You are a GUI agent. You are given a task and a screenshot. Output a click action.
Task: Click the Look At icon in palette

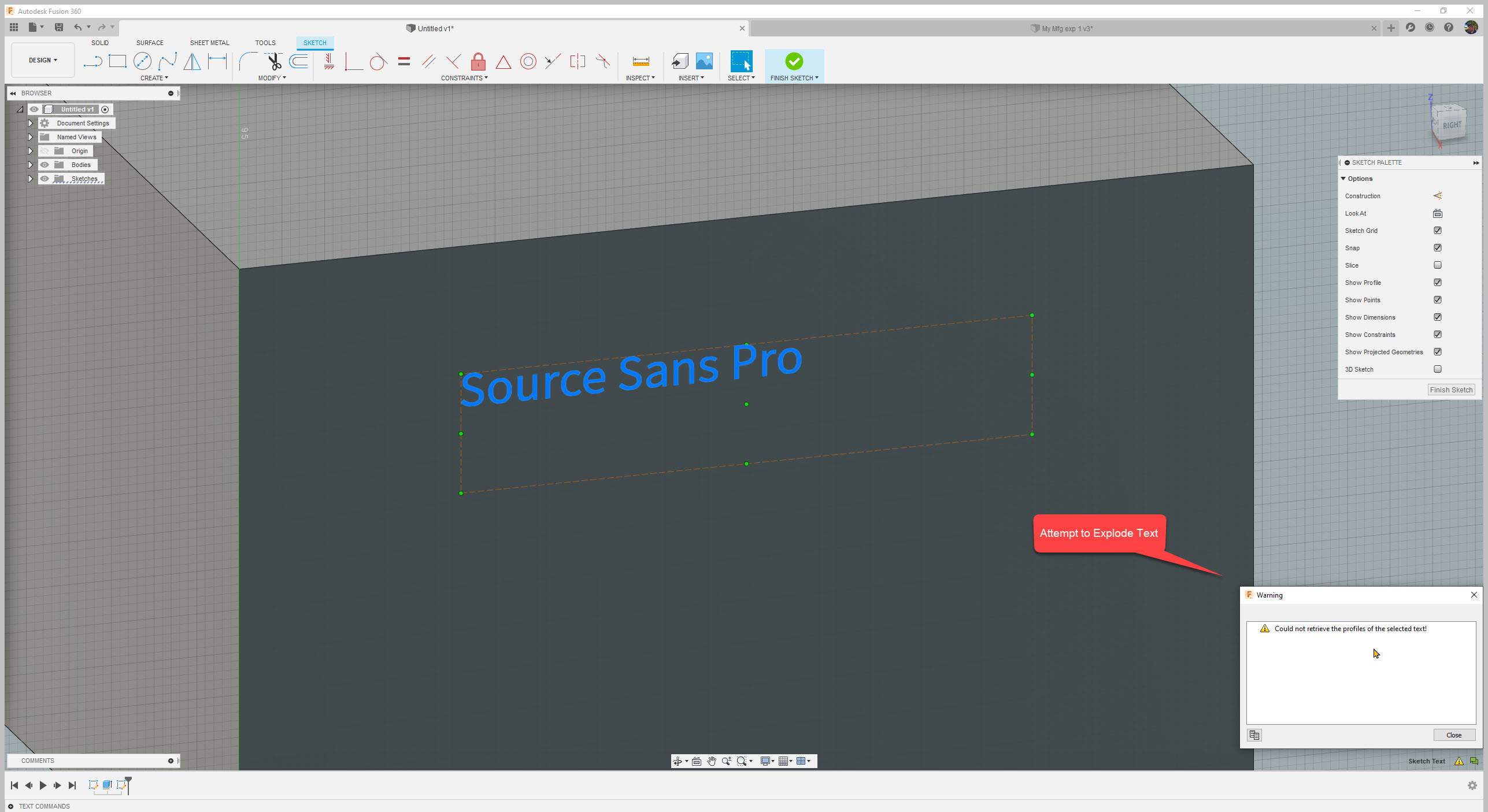(x=1437, y=213)
